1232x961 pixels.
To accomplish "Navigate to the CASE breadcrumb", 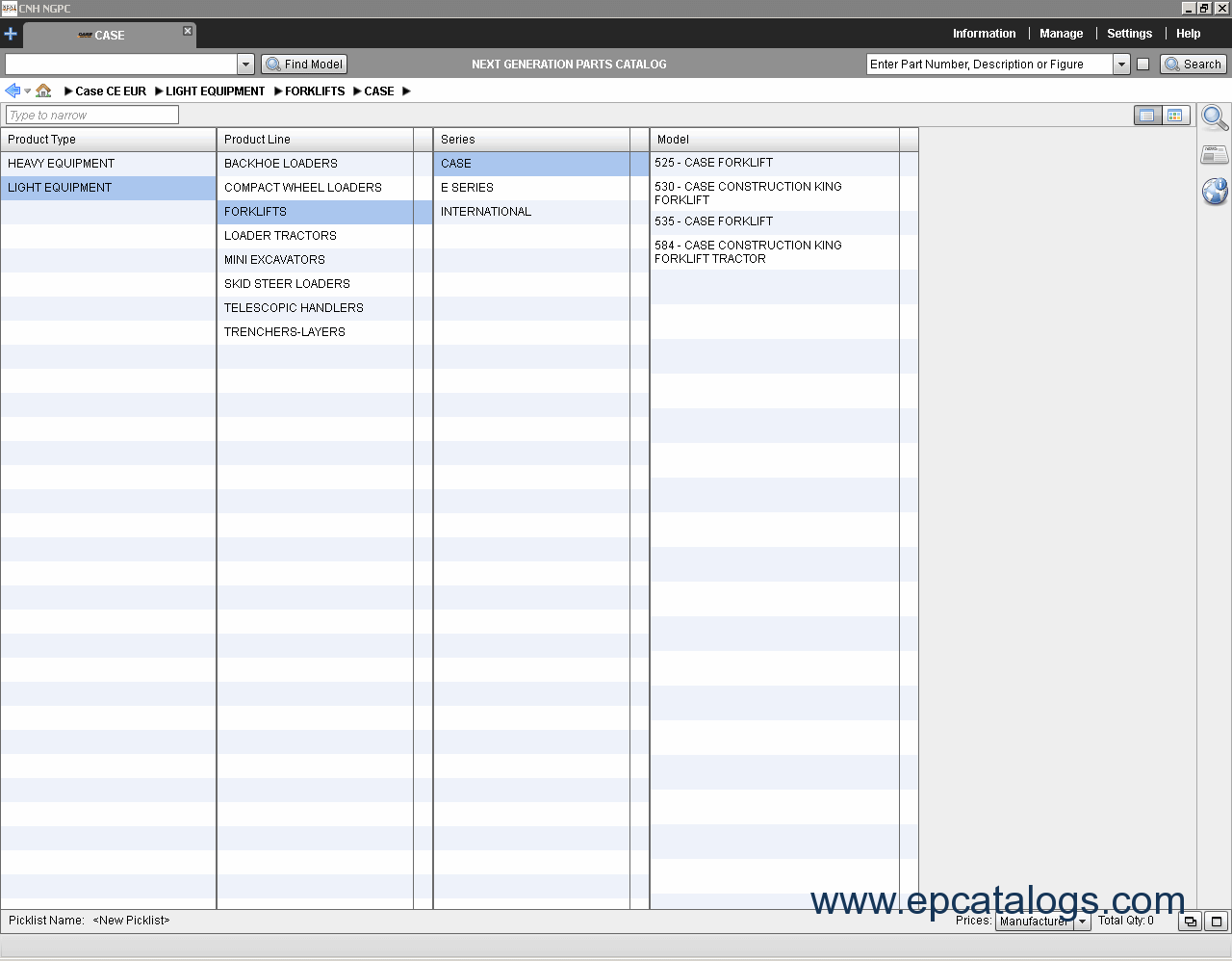I will [x=379, y=91].
